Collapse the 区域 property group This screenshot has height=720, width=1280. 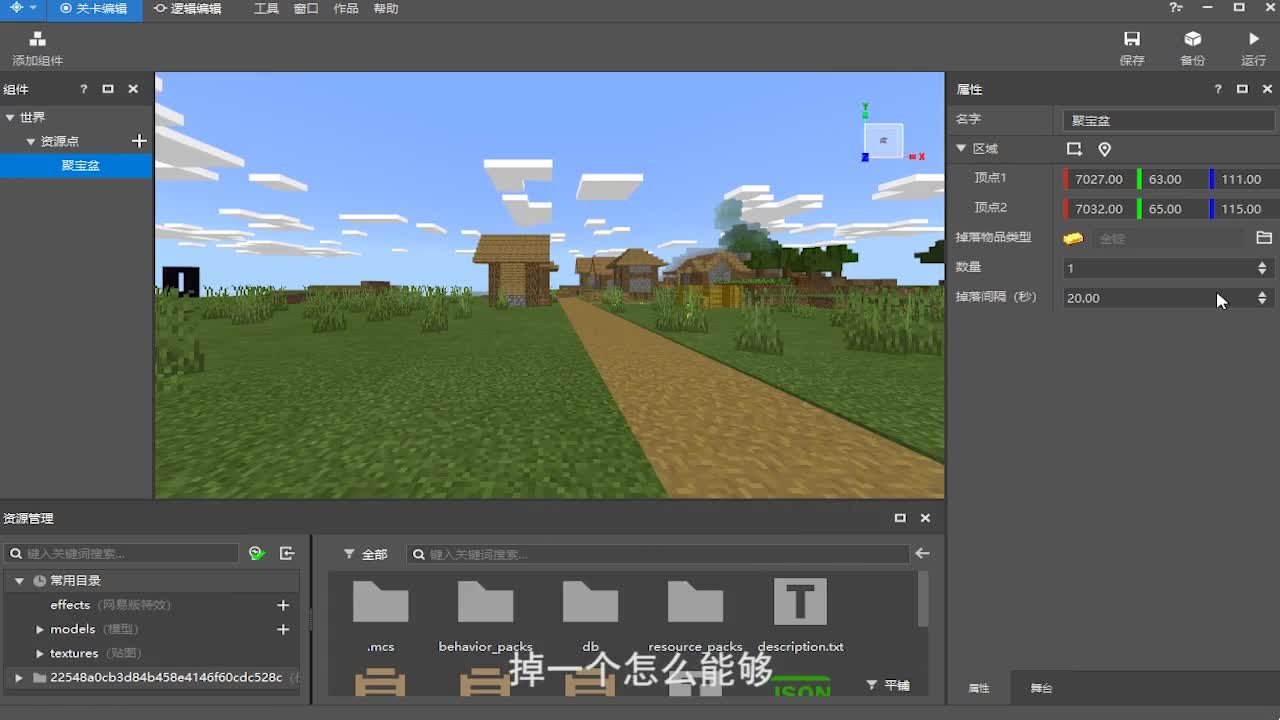click(x=961, y=149)
